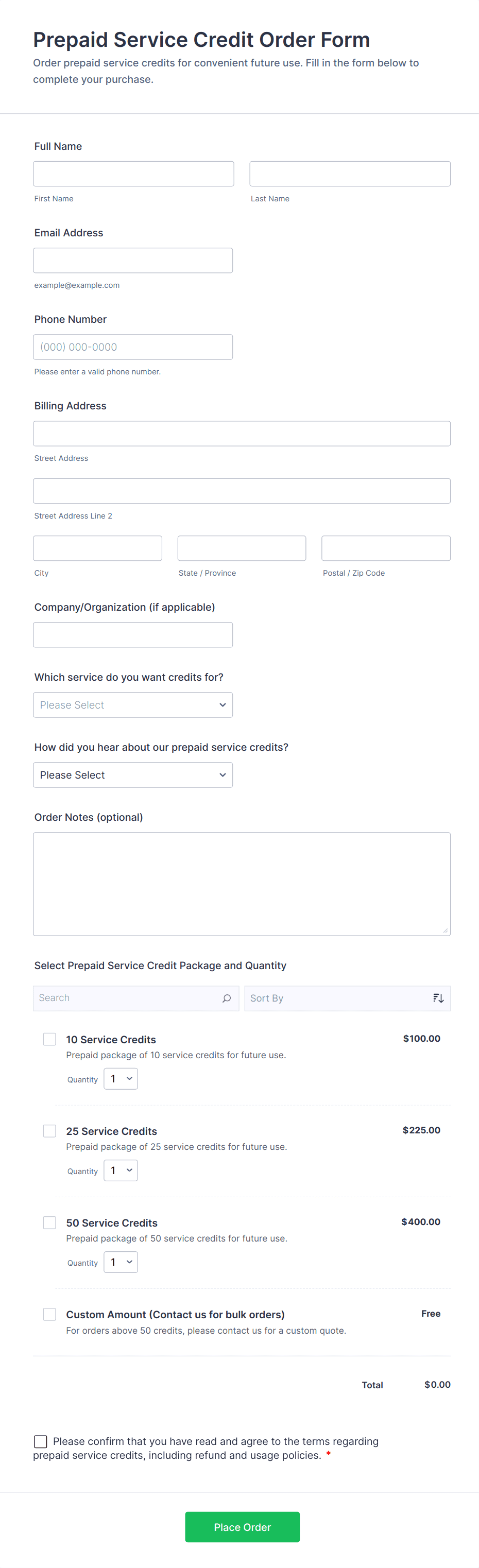Enable the Custom Amount option checkbox
Viewport: 479px width, 1568px height.
pyautogui.click(x=49, y=1314)
